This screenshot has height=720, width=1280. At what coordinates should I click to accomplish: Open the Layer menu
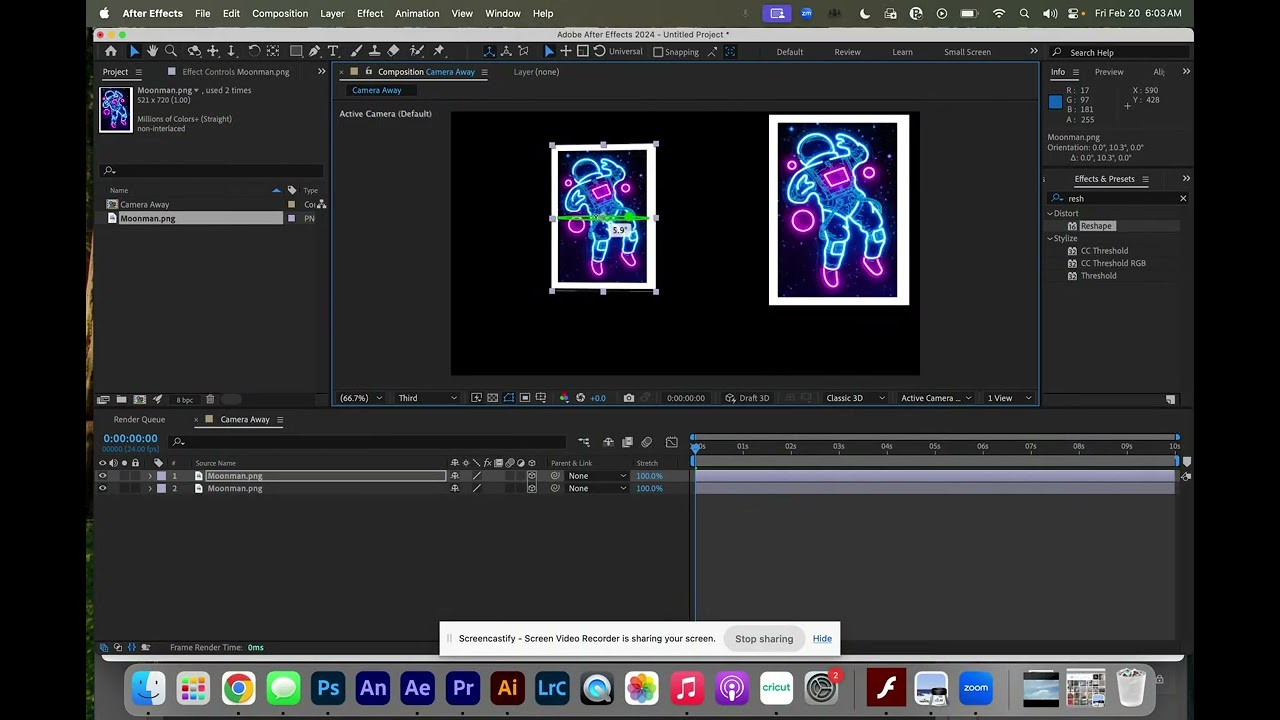click(x=332, y=14)
